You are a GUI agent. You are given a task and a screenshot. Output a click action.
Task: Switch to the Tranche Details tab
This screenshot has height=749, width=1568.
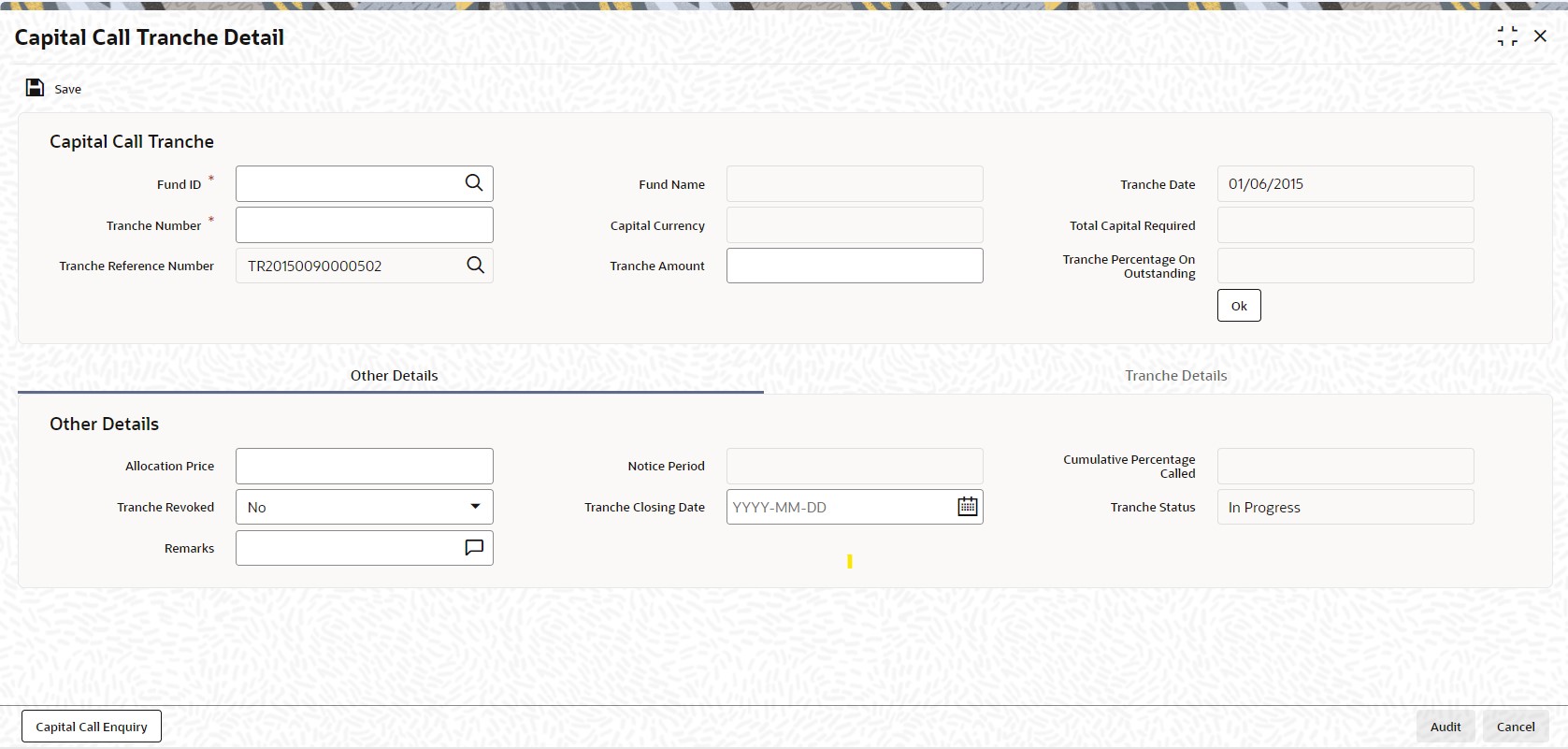click(1175, 376)
